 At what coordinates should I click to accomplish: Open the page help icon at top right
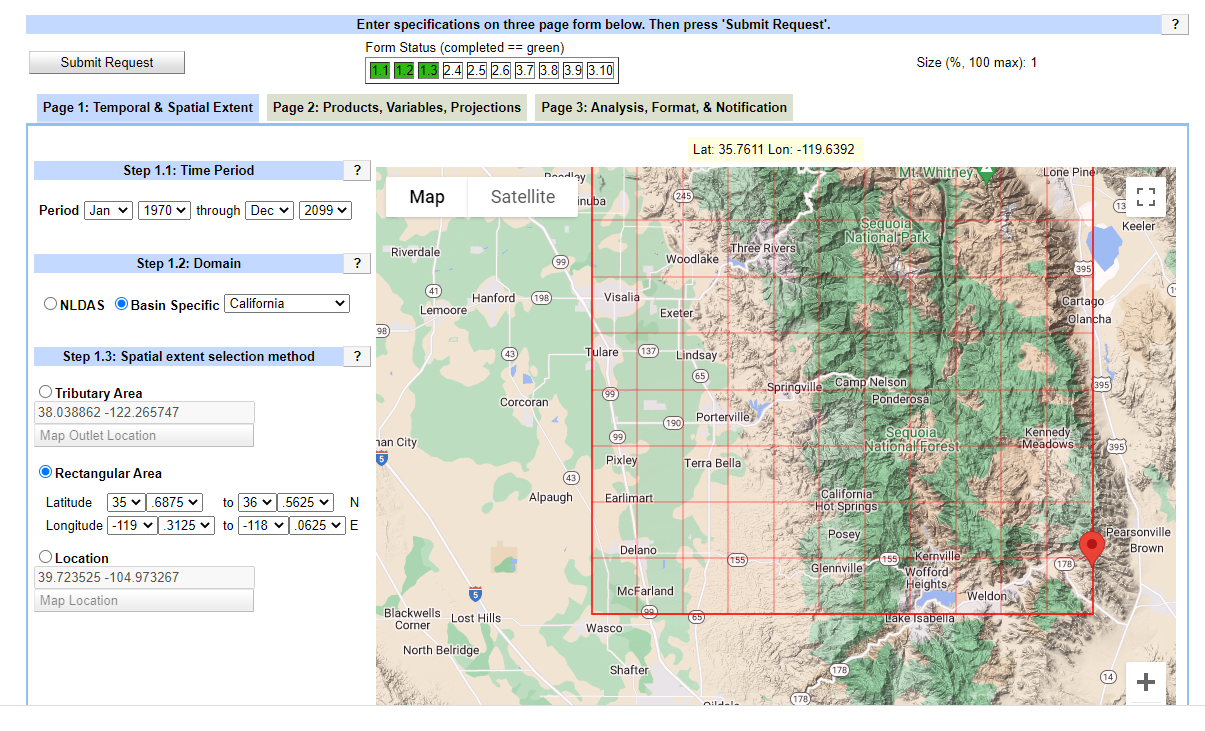tap(1174, 24)
